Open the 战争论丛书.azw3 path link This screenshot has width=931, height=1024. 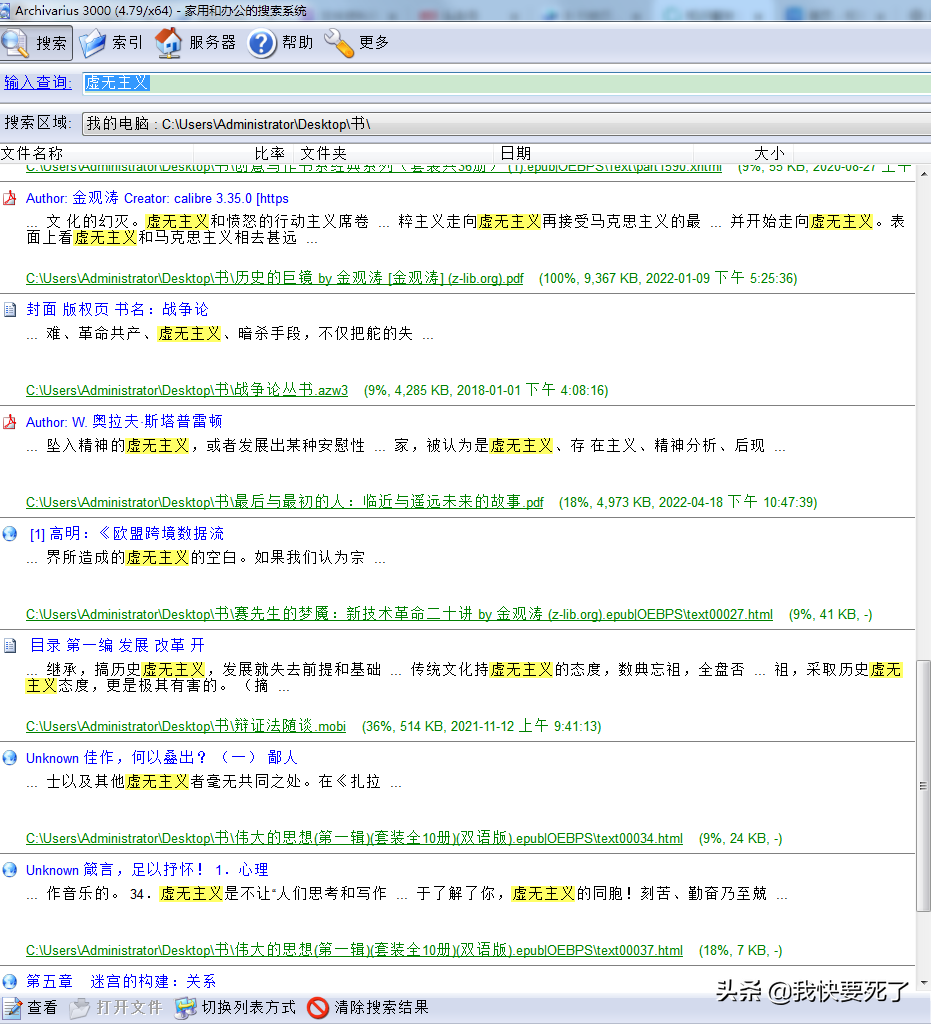coord(187,391)
